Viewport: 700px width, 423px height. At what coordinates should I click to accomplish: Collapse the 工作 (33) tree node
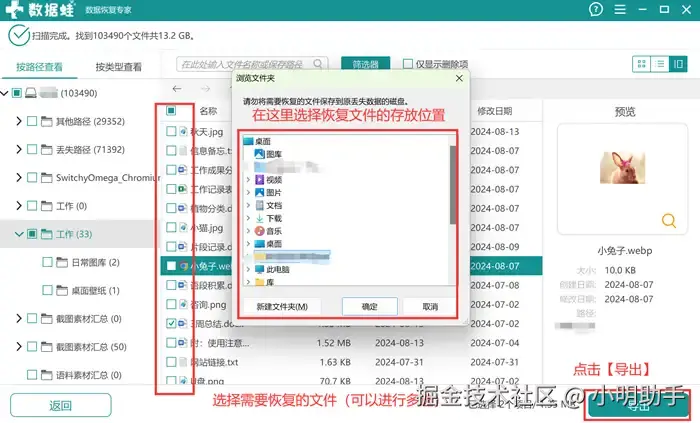18,234
